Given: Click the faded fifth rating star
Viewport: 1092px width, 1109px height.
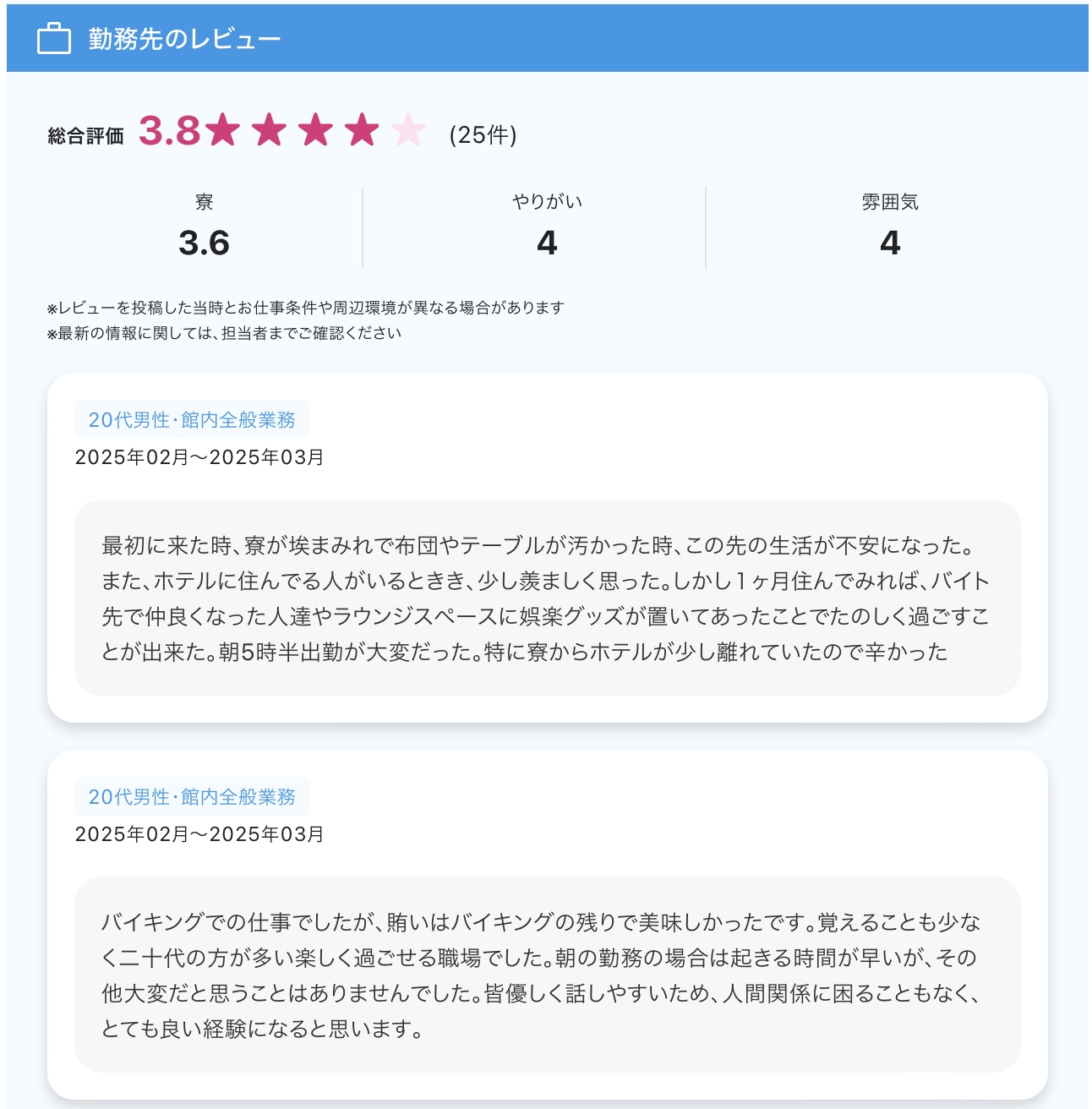Looking at the screenshot, I should click(x=408, y=130).
